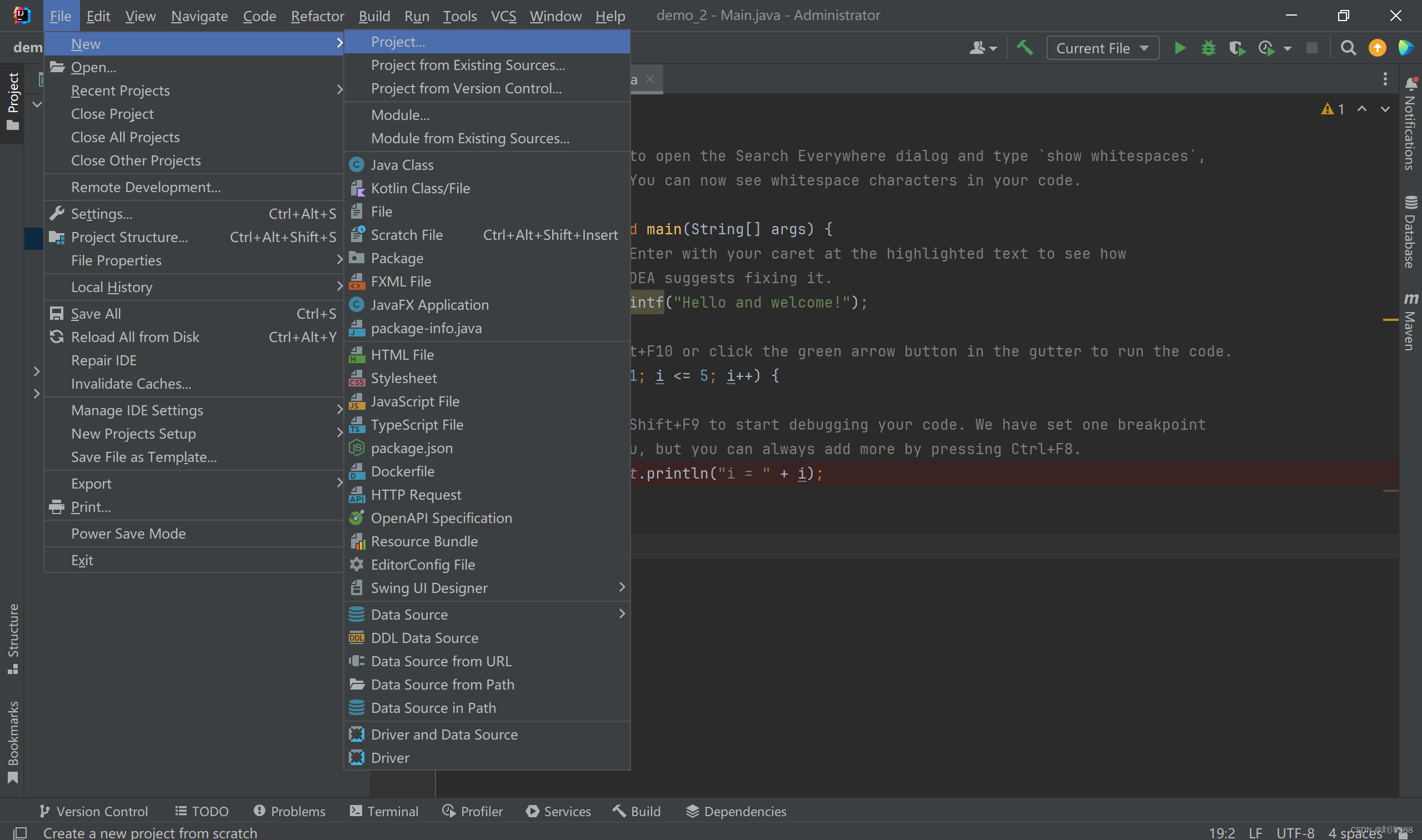Screen dimensions: 1422x840
Task: Choose OpenAPI Specification entry
Action: point(487,518)
